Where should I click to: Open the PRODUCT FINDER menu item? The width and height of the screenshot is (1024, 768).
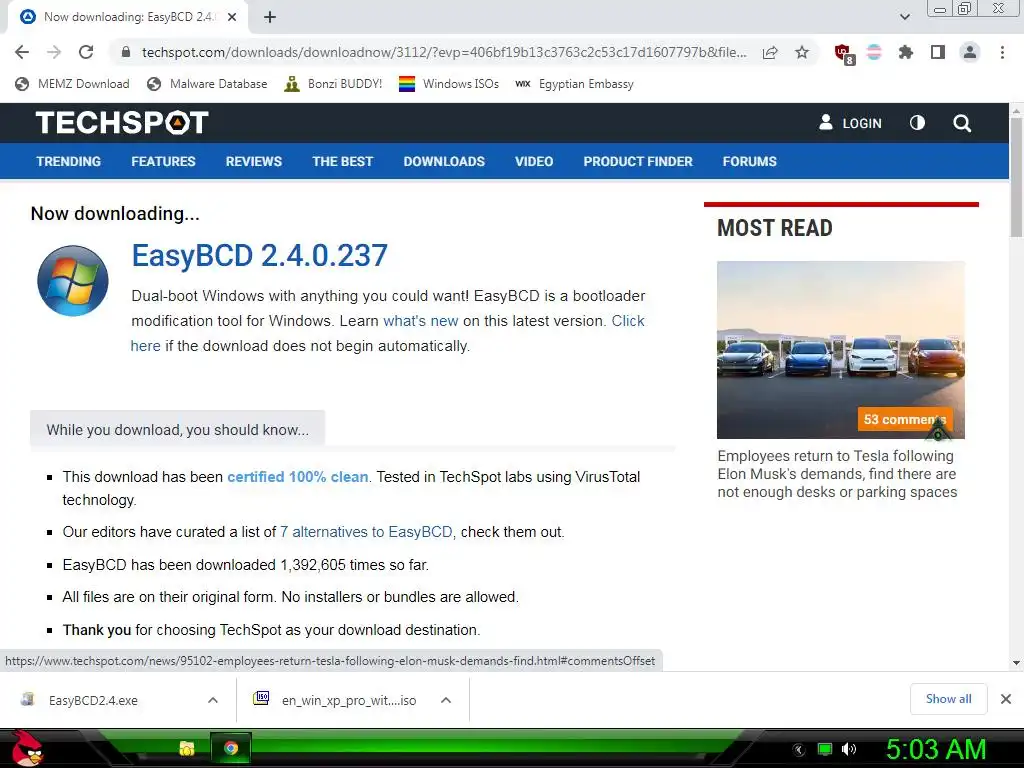638,161
